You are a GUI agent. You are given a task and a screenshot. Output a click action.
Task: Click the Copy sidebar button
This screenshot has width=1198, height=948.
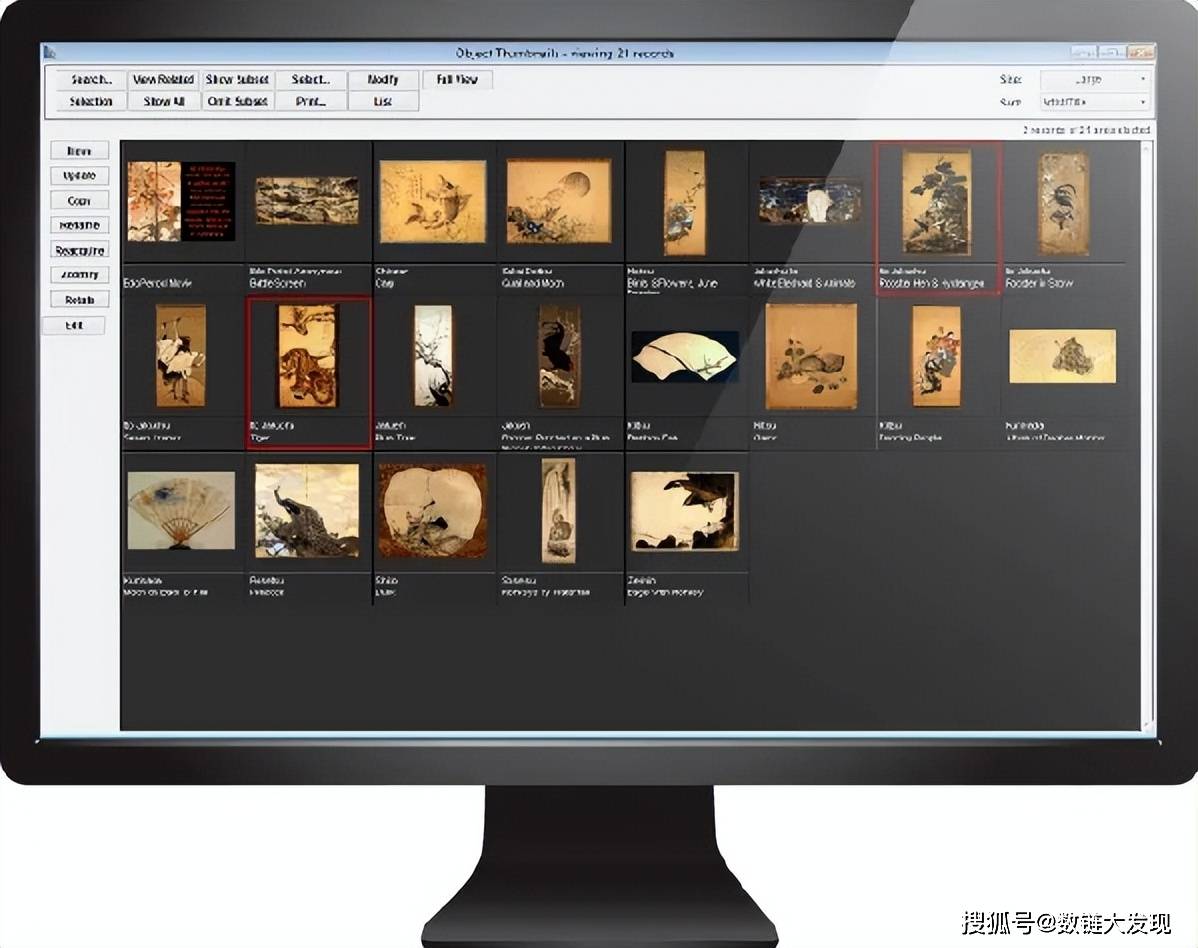(79, 201)
